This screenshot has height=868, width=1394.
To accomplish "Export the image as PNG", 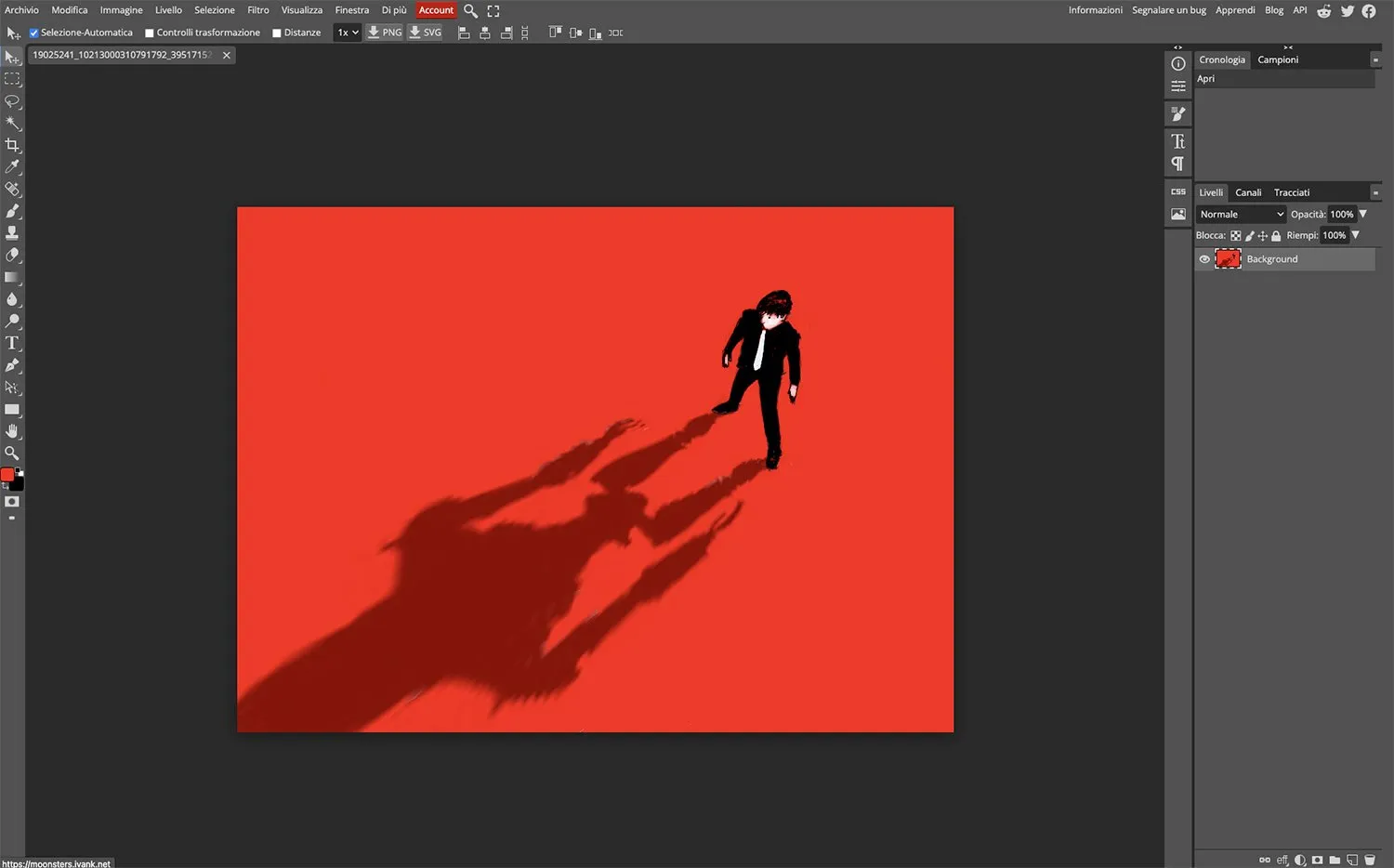I will (384, 32).
